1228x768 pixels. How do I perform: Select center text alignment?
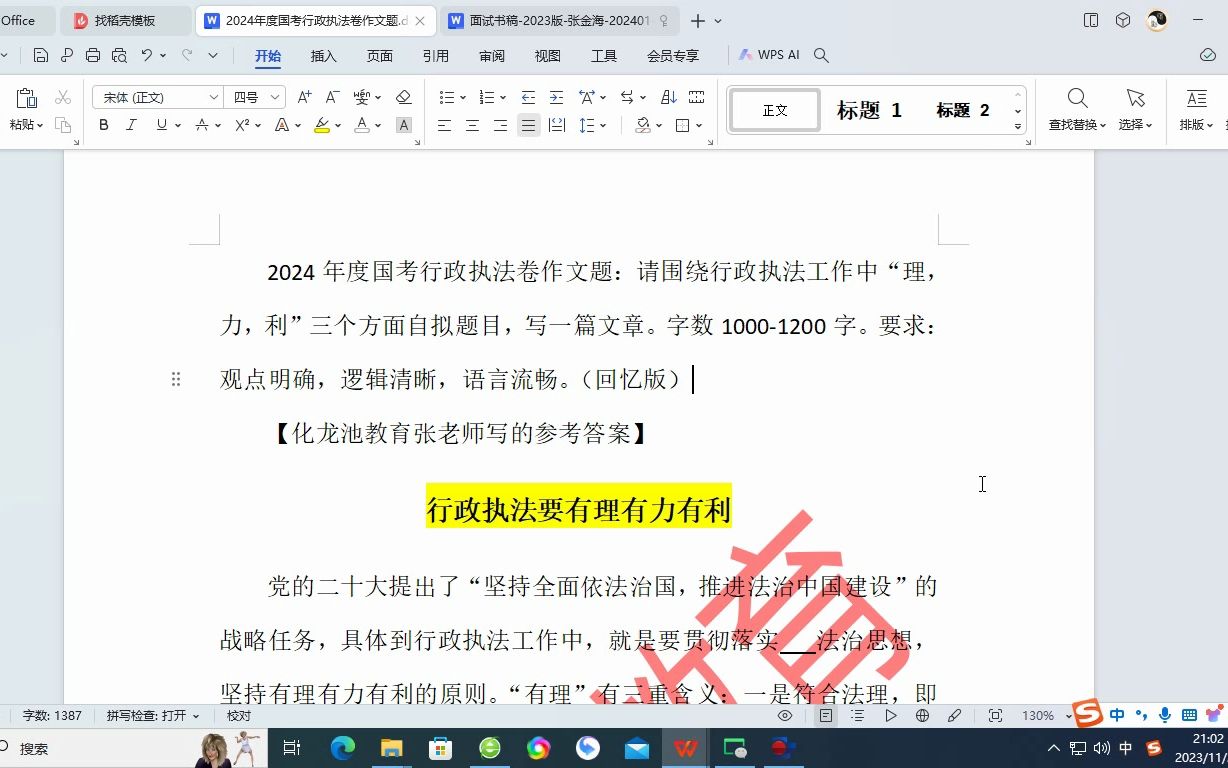click(471, 125)
